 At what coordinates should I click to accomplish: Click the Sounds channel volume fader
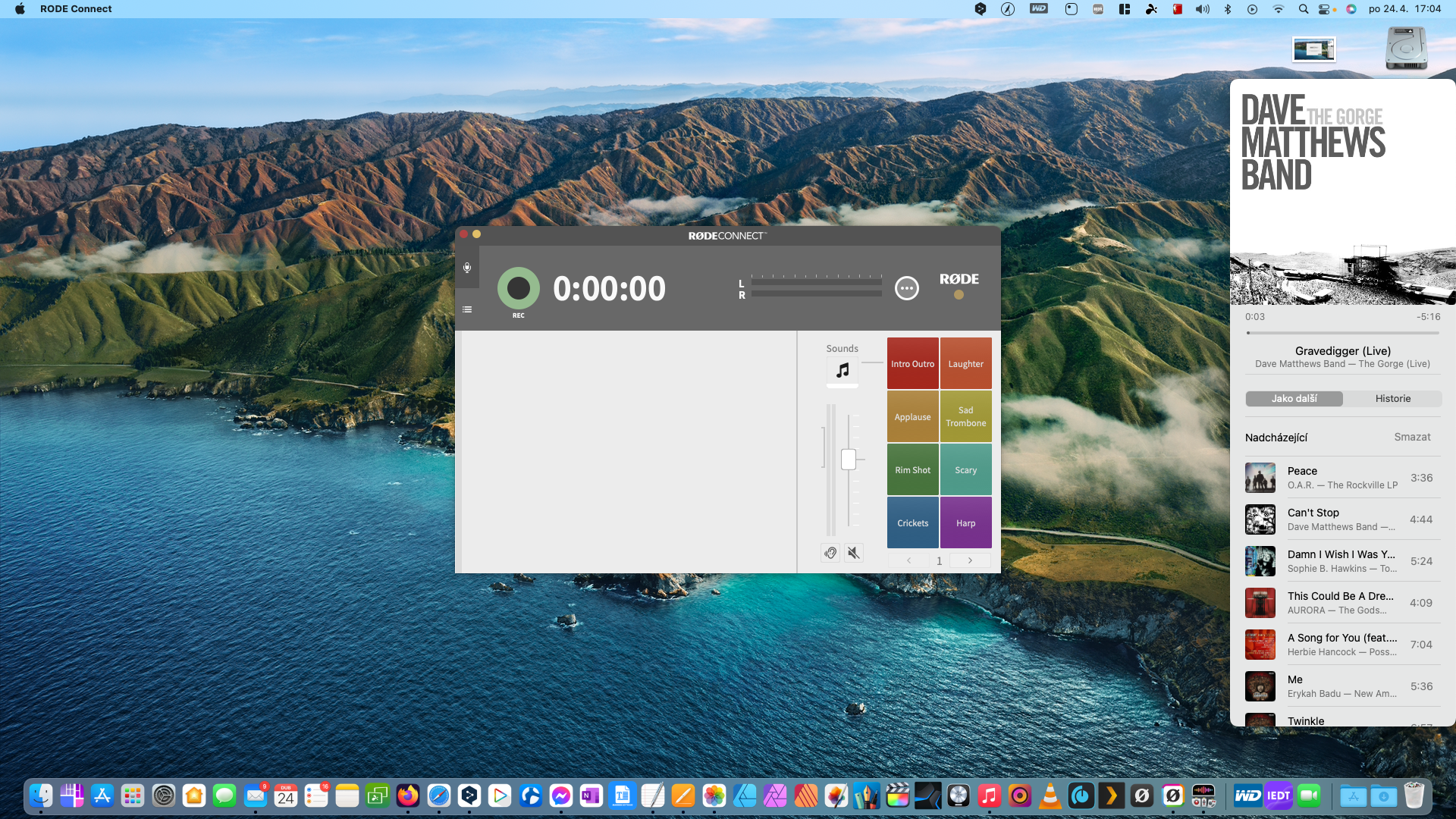click(x=848, y=459)
